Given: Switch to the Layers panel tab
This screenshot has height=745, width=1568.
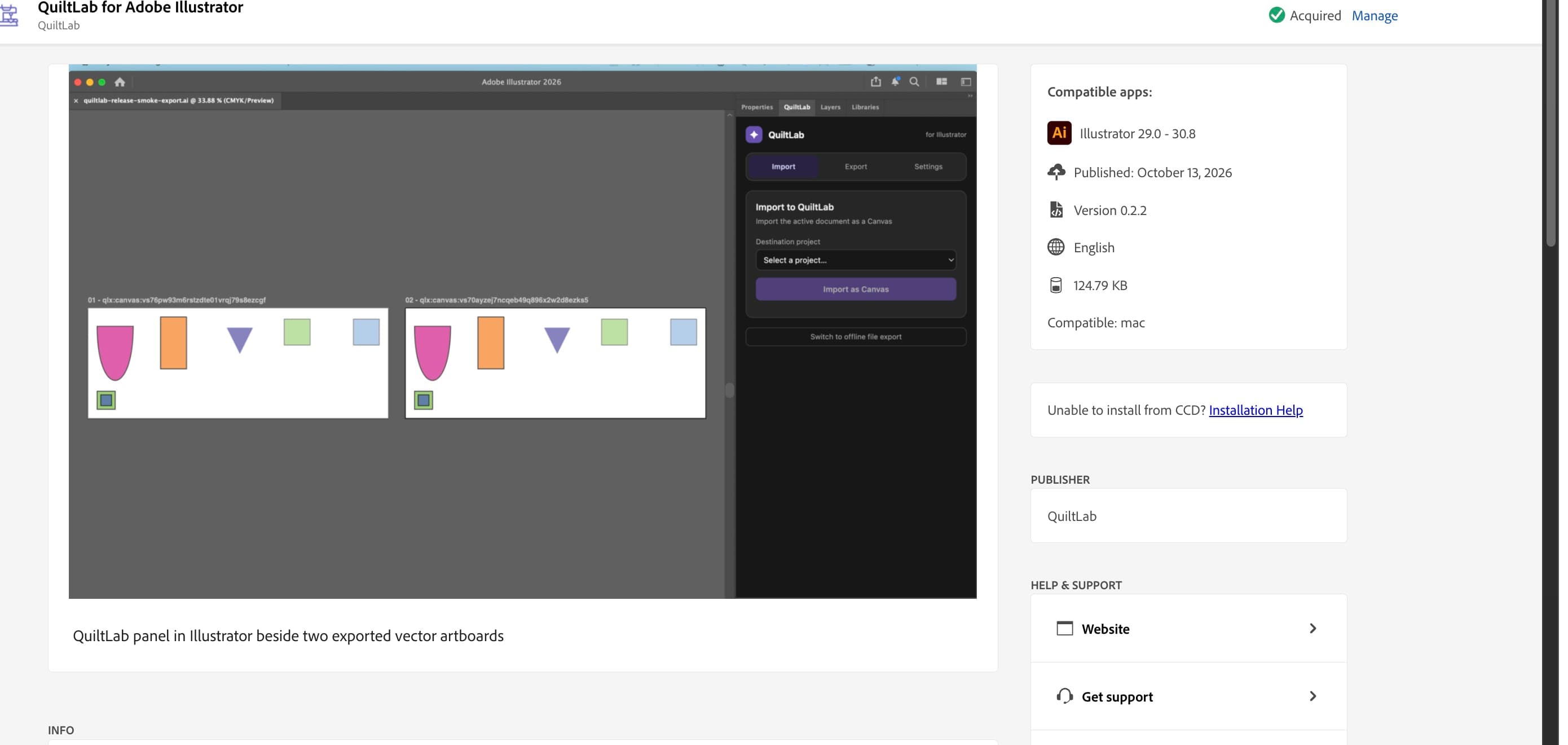Looking at the screenshot, I should (x=830, y=107).
